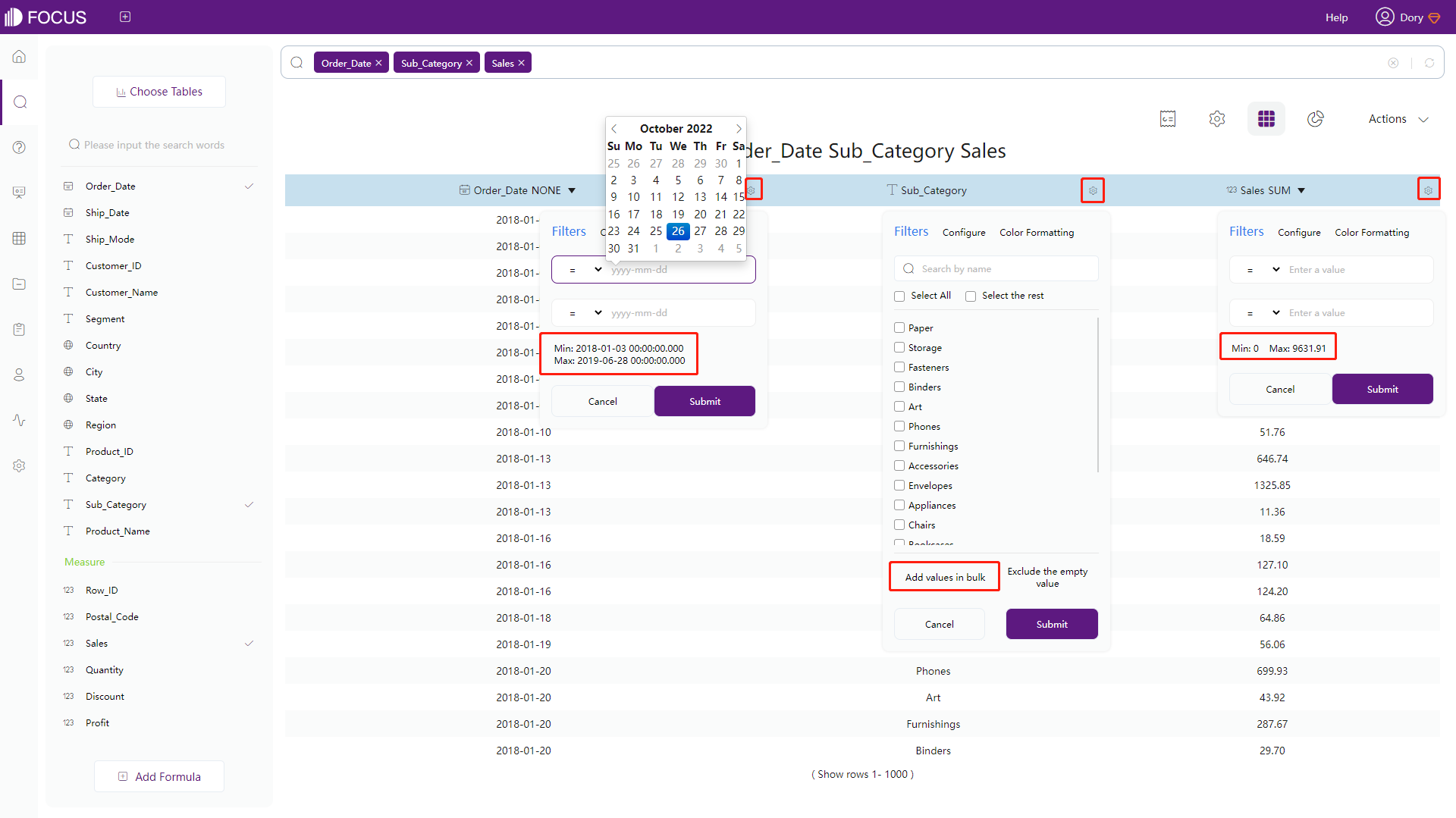
Task: Open the second Sales filter operator dropdown
Action: tap(1263, 313)
